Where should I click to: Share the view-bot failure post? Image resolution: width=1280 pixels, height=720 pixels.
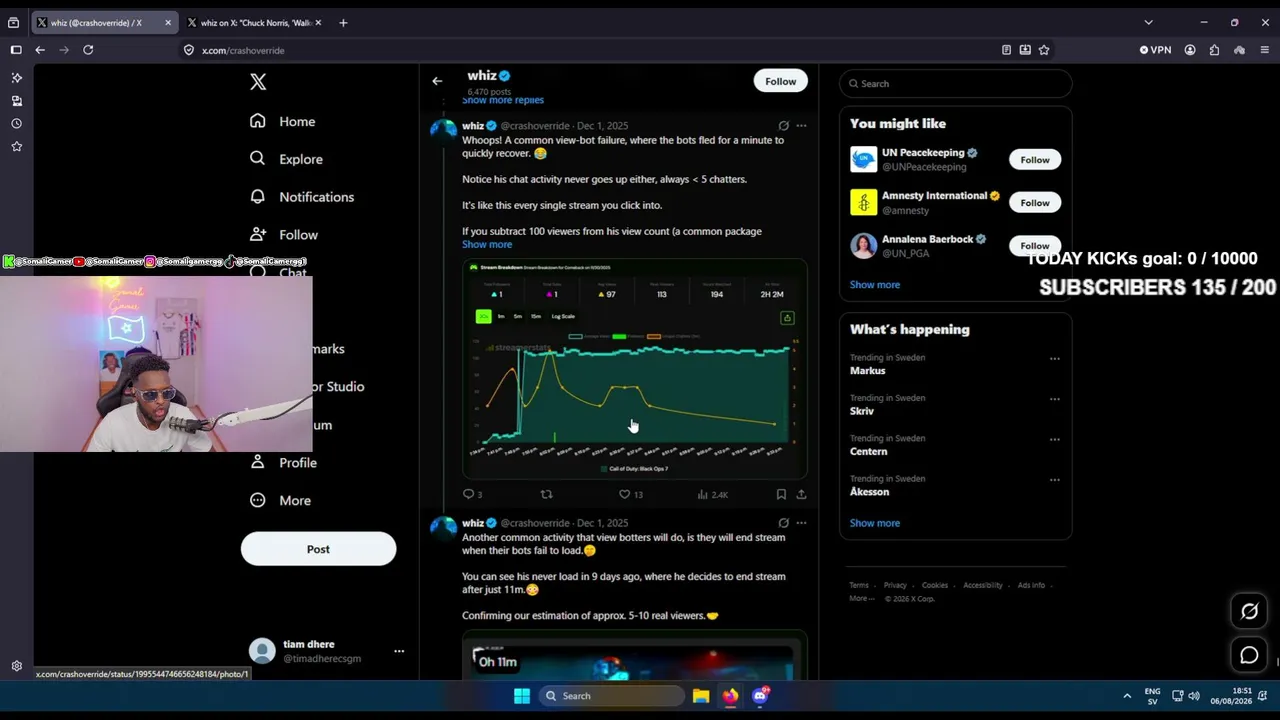click(x=801, y=494)
